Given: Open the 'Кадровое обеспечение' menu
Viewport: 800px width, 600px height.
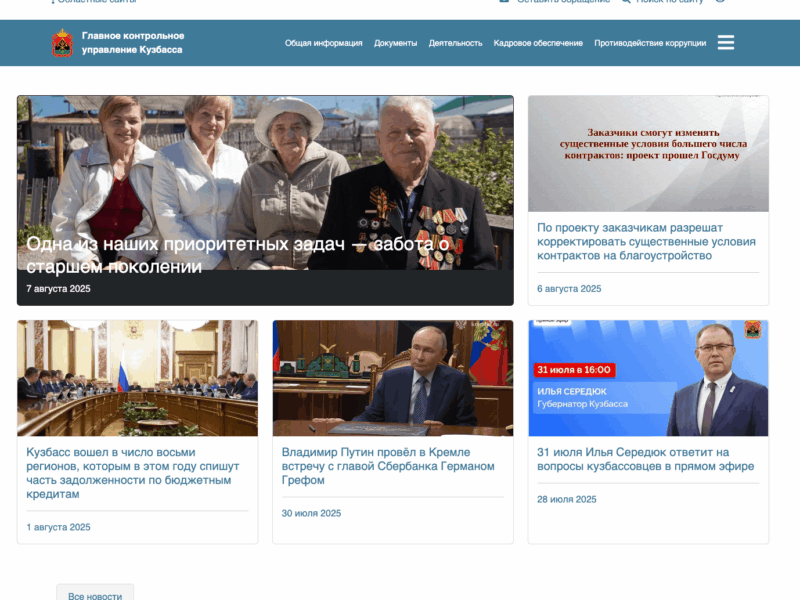Looking at the screenshot, I should tap(538, 43).
